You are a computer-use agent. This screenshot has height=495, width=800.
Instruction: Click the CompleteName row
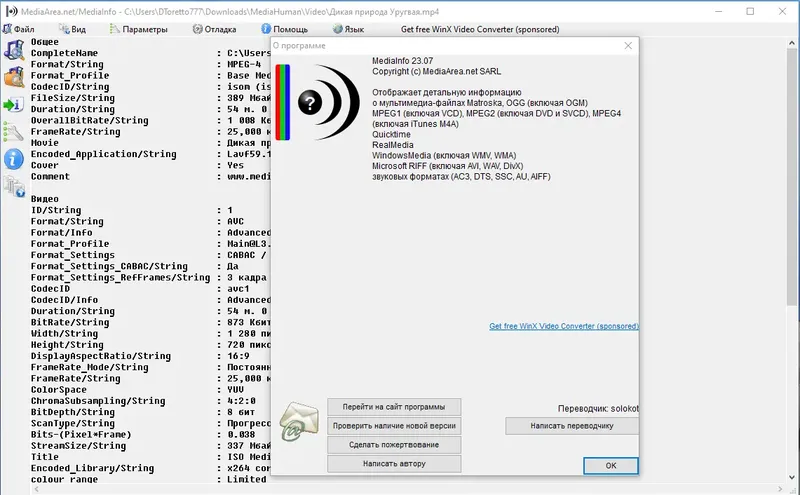point(151,53)
